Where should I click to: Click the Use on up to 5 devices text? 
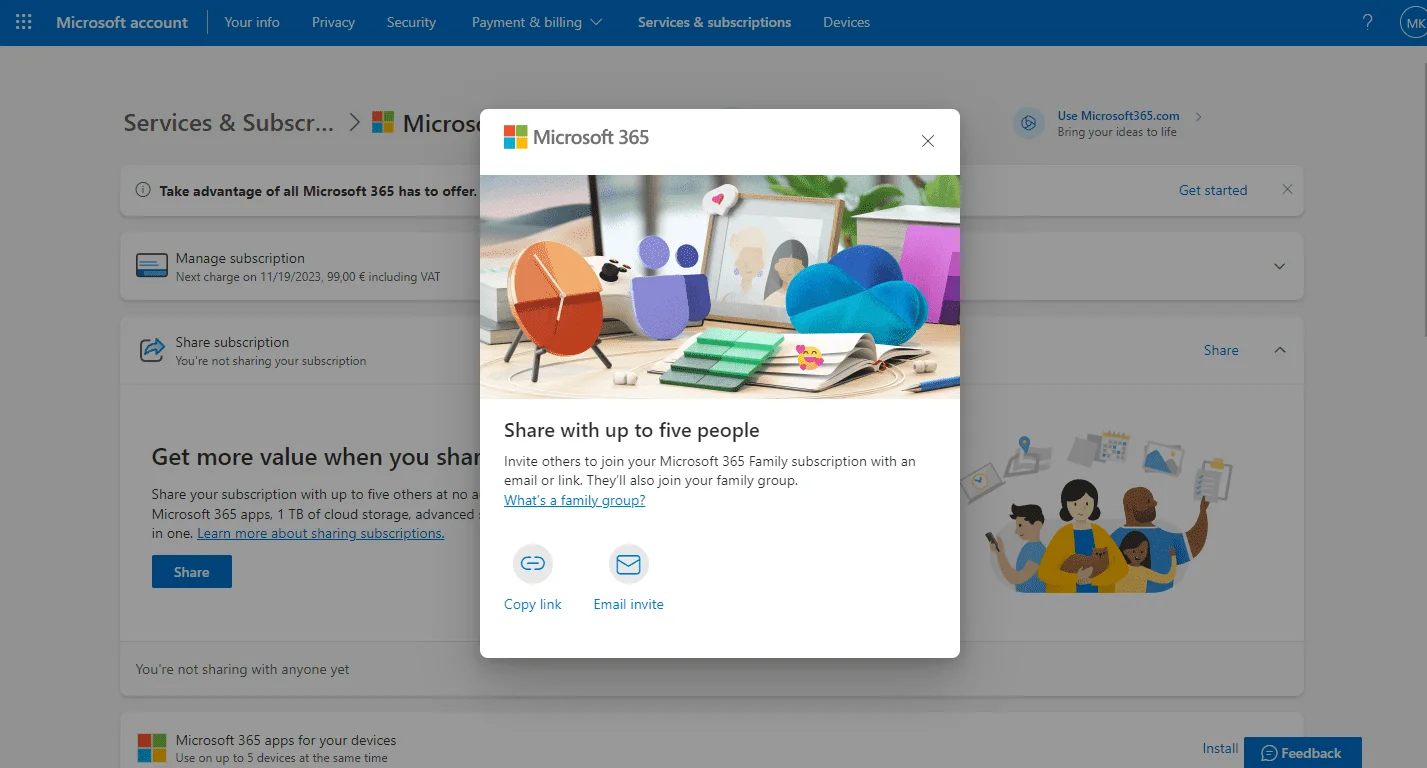click(x=282, y=758)
